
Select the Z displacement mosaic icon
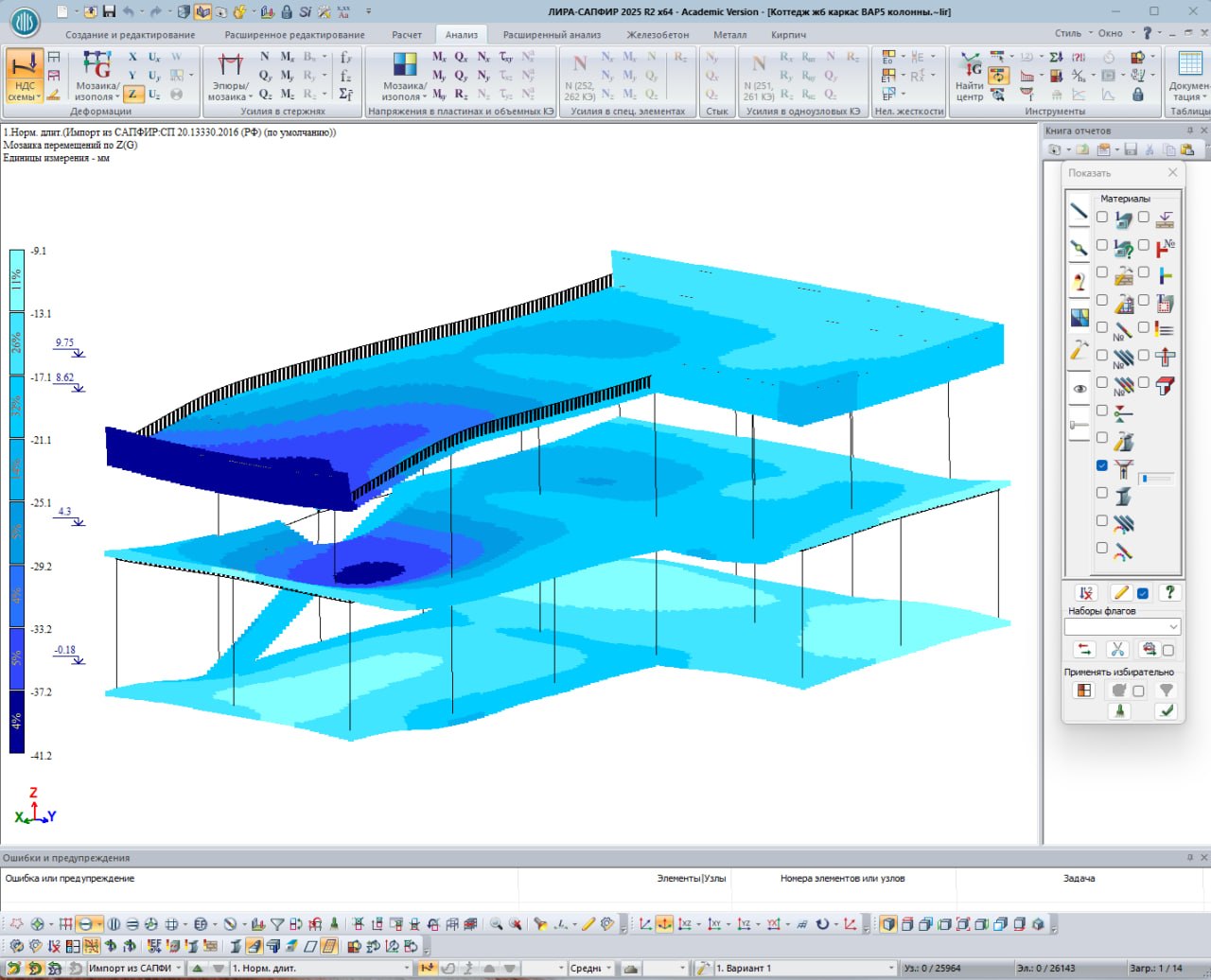133,94
